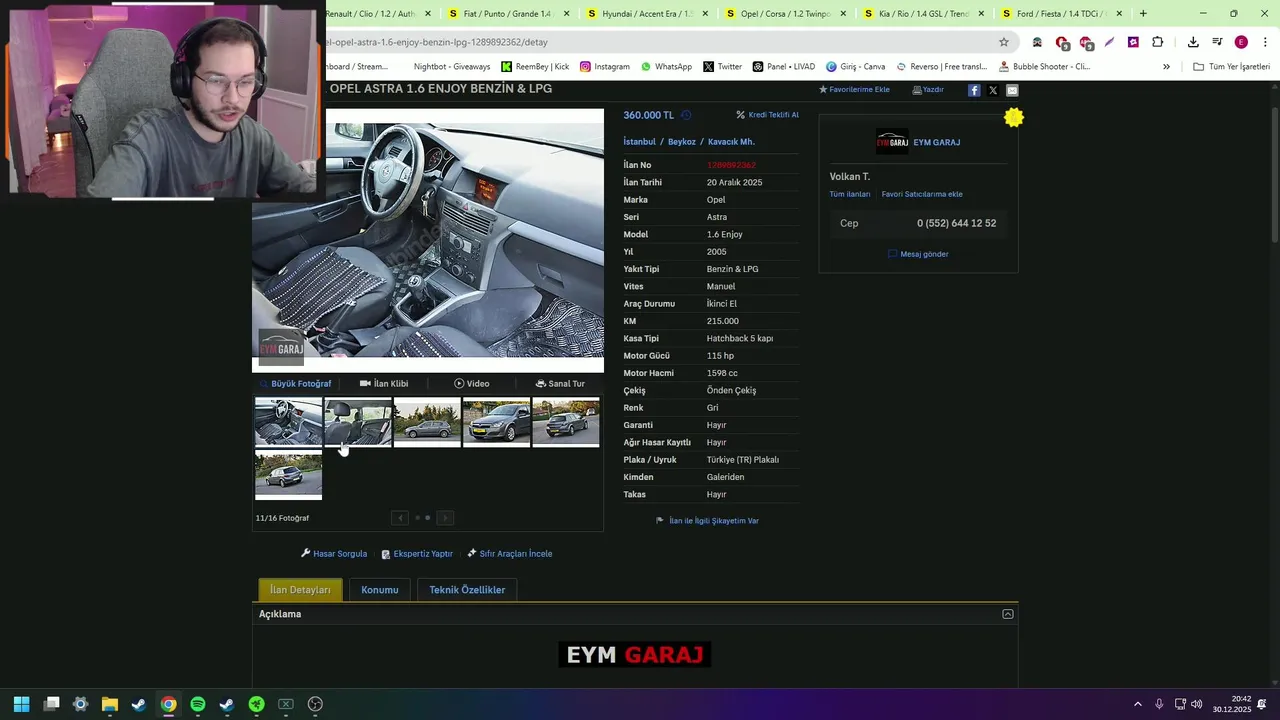Open the Windows Start menu

tap(22, 704)
